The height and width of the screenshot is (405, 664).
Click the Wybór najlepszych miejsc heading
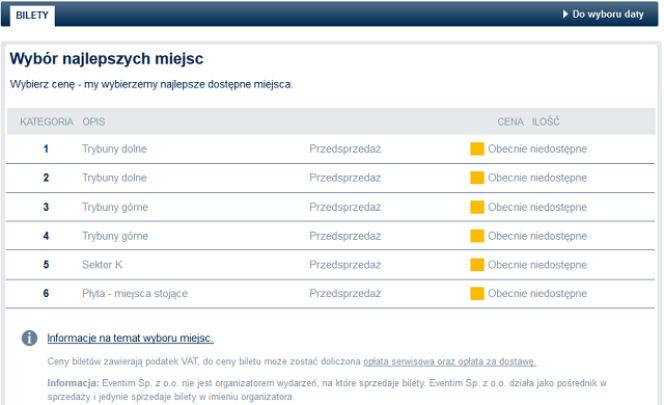point(107,59)
